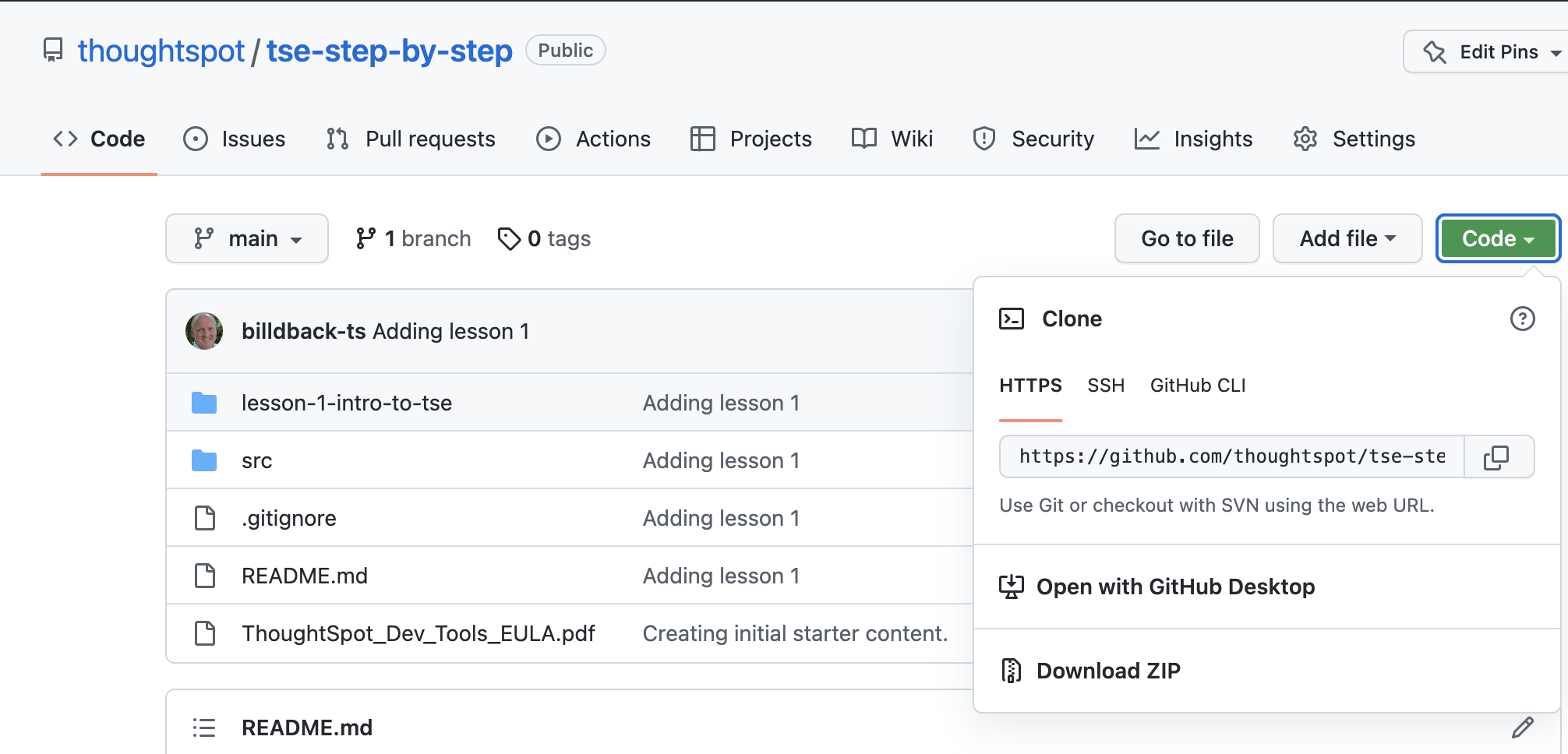Open the Add file dropdown
1568x754 pixels.
[x=1347, y=238]
